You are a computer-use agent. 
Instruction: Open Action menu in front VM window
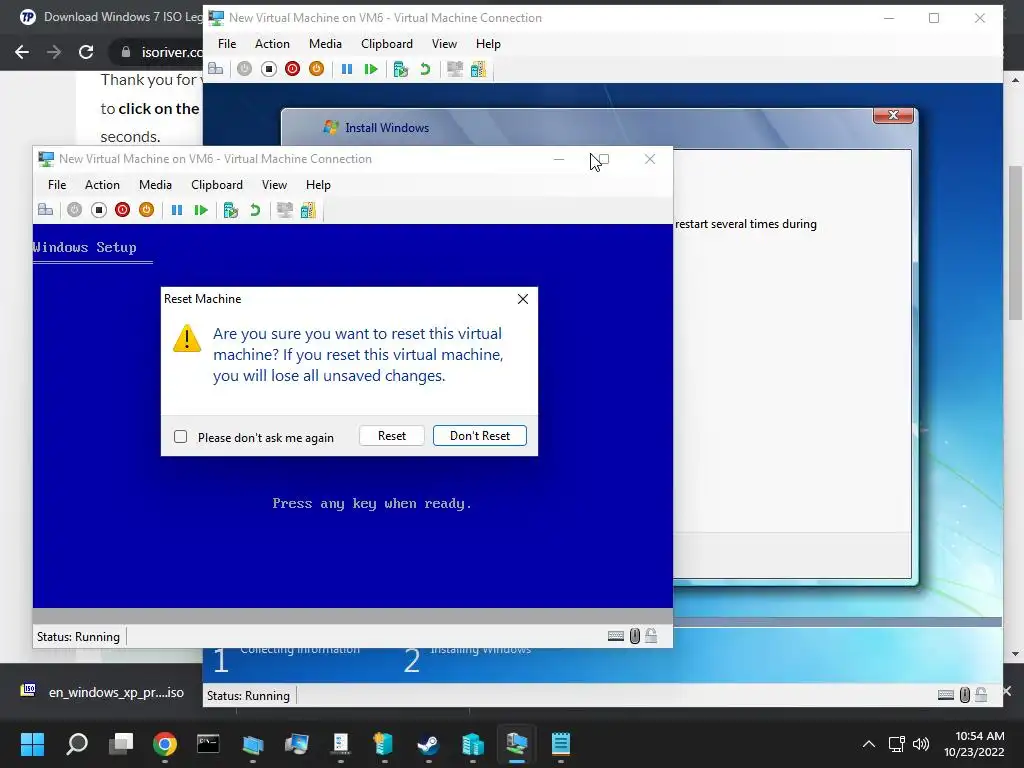(102, 185)
